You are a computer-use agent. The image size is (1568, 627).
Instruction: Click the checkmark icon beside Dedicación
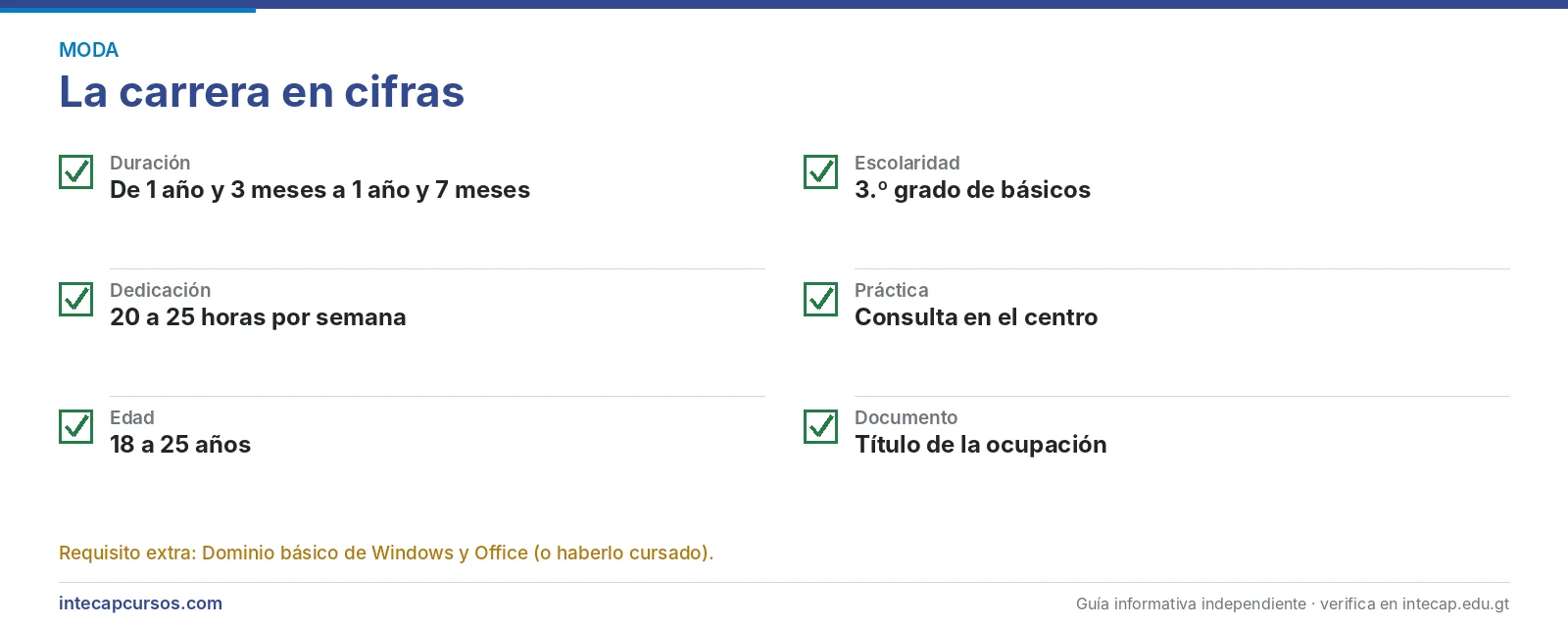click(x=75, y=299)
